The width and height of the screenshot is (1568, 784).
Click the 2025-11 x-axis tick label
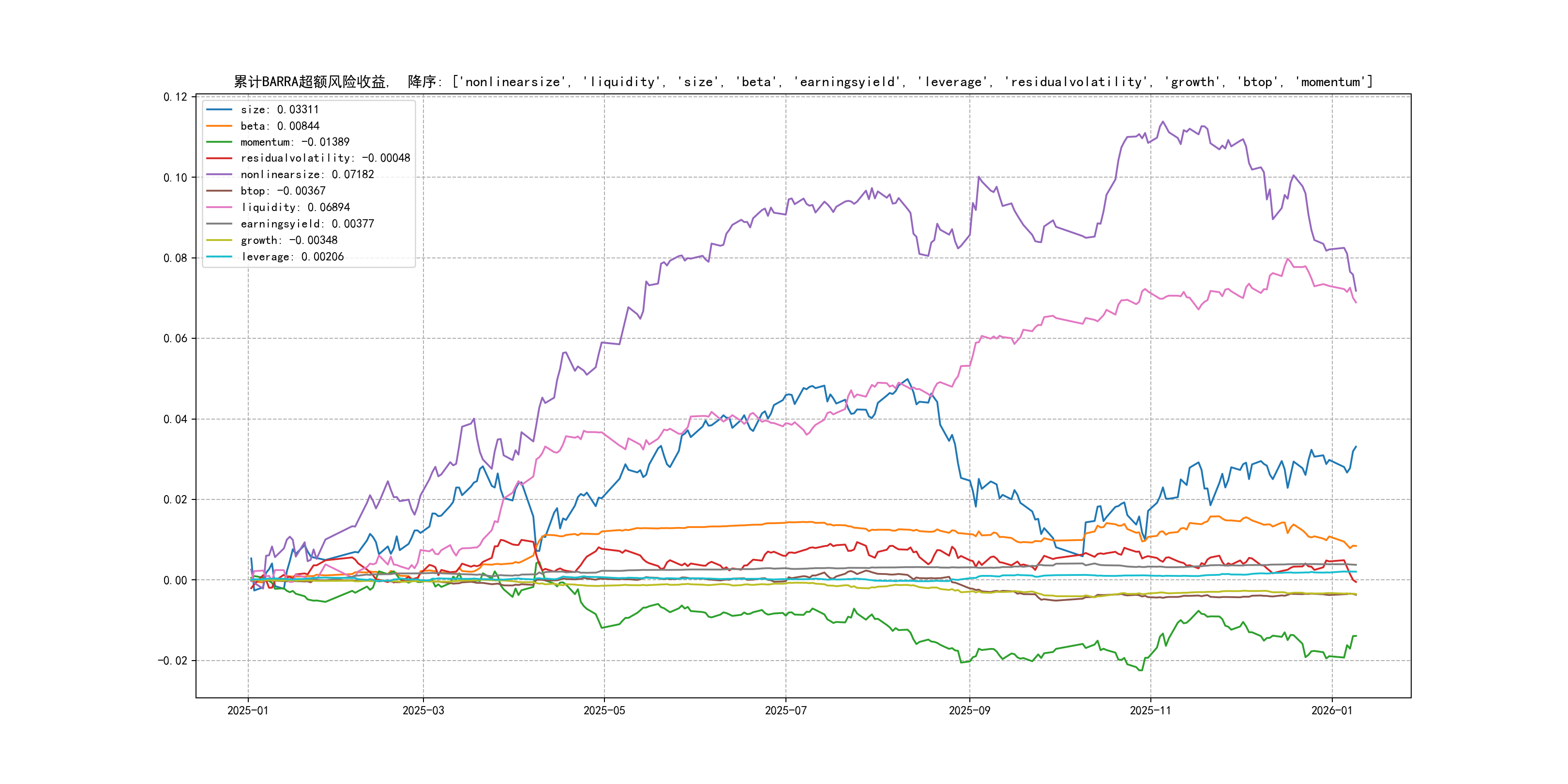click(1150, 710)
